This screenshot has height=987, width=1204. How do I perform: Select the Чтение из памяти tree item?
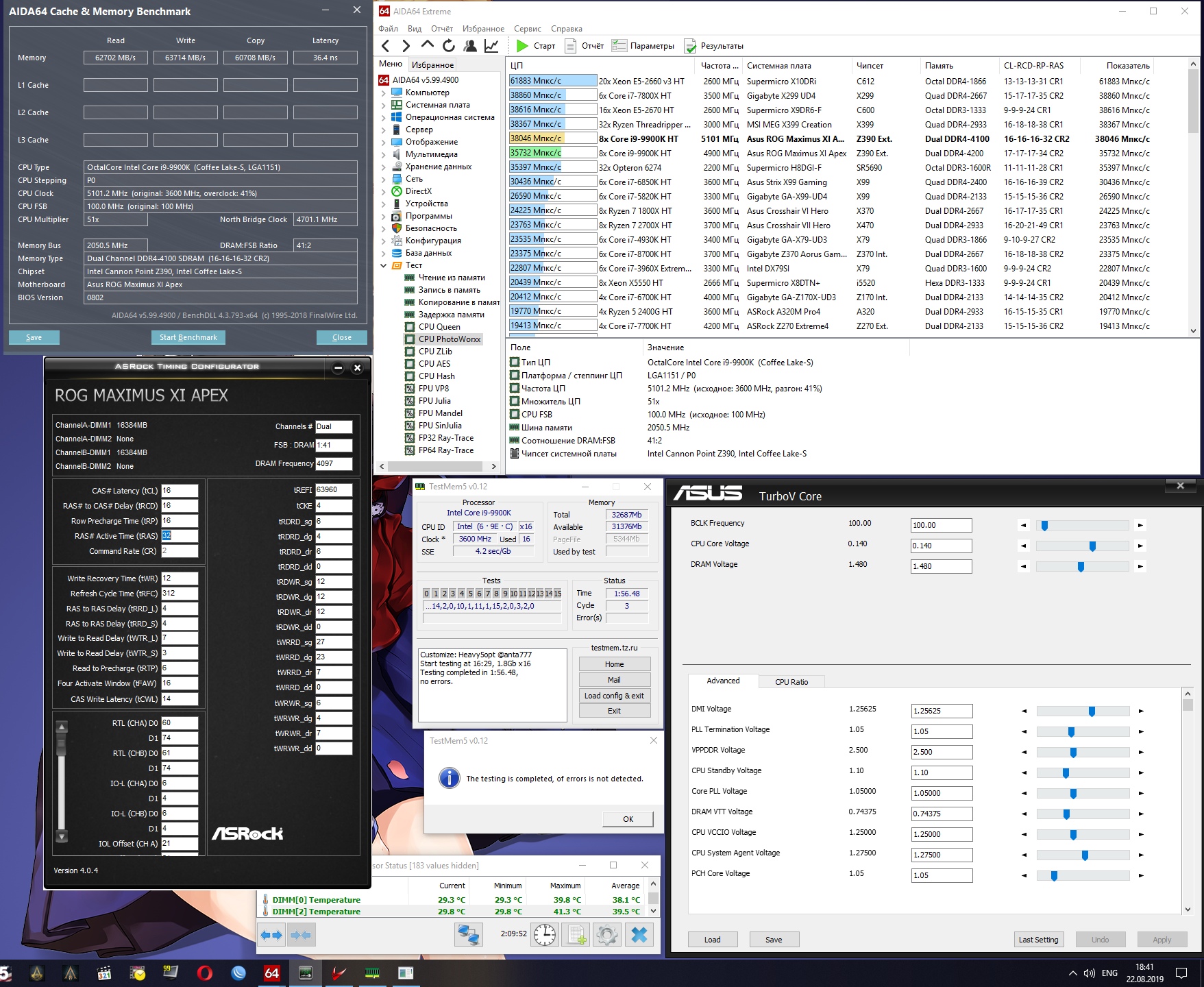point(452,278)
